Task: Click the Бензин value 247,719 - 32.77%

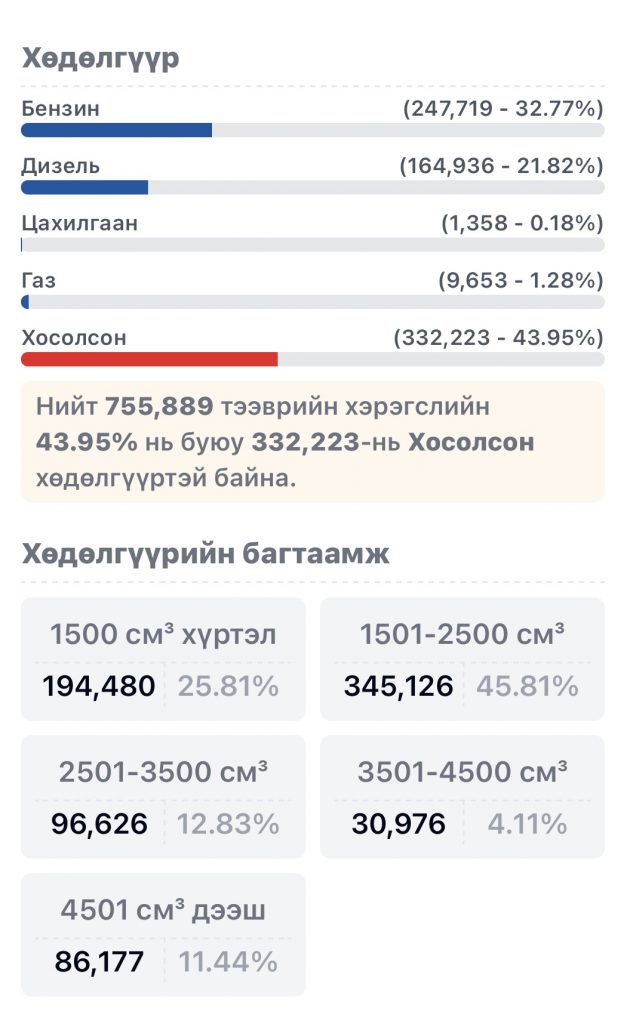Action: click(503, 108)
